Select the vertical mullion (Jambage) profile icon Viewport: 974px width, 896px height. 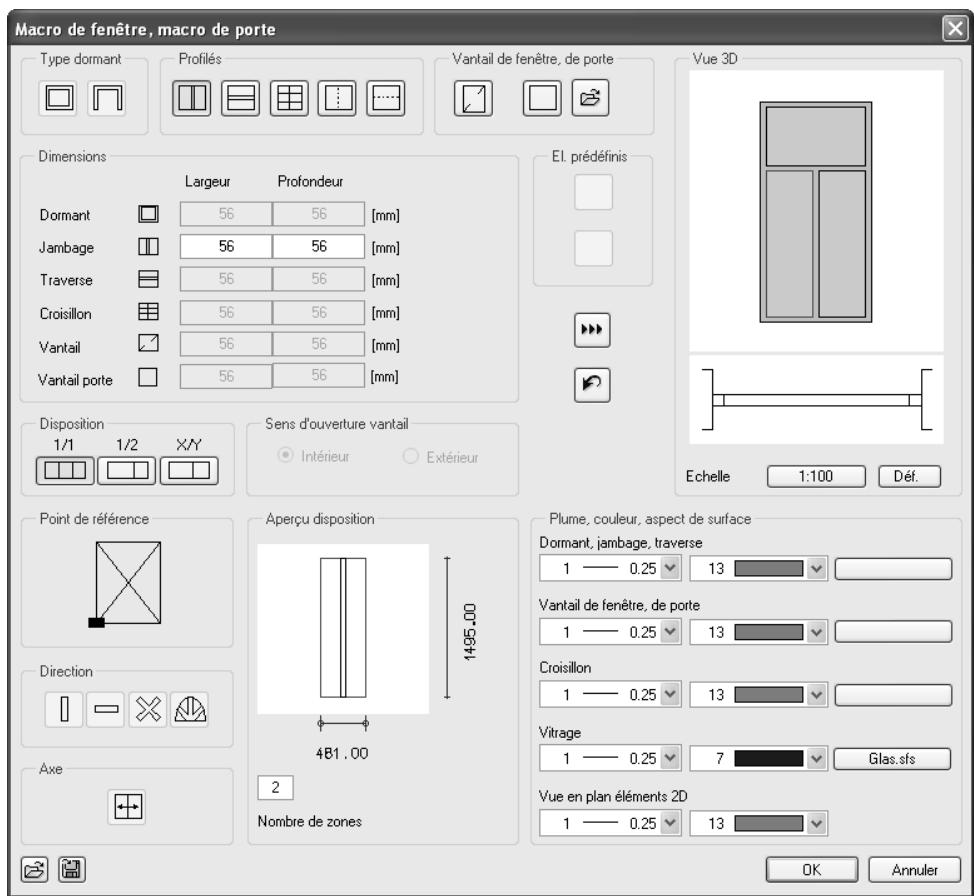[x=192, y=98]
